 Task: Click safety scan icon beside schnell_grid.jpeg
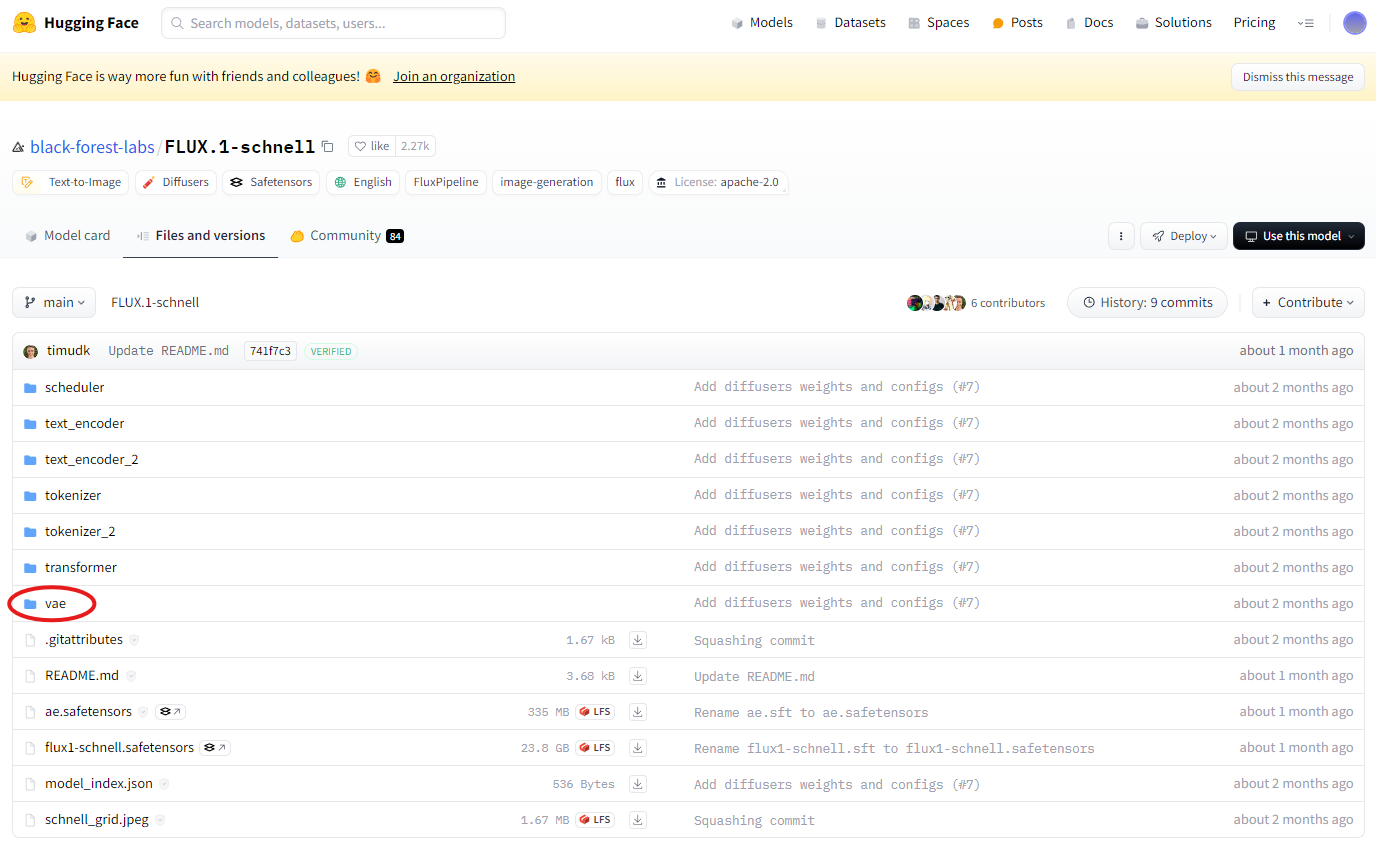tap(160, 820)
